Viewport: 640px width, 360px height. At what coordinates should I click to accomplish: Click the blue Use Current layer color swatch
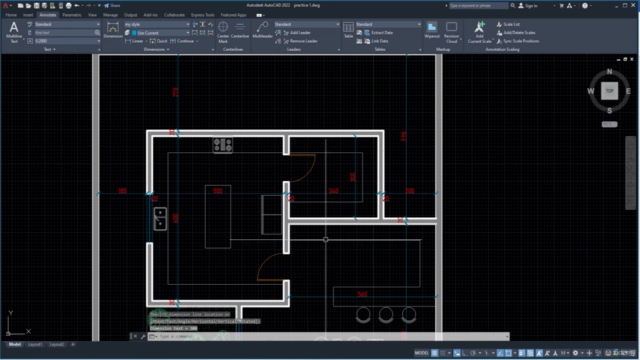pos(134,33)
